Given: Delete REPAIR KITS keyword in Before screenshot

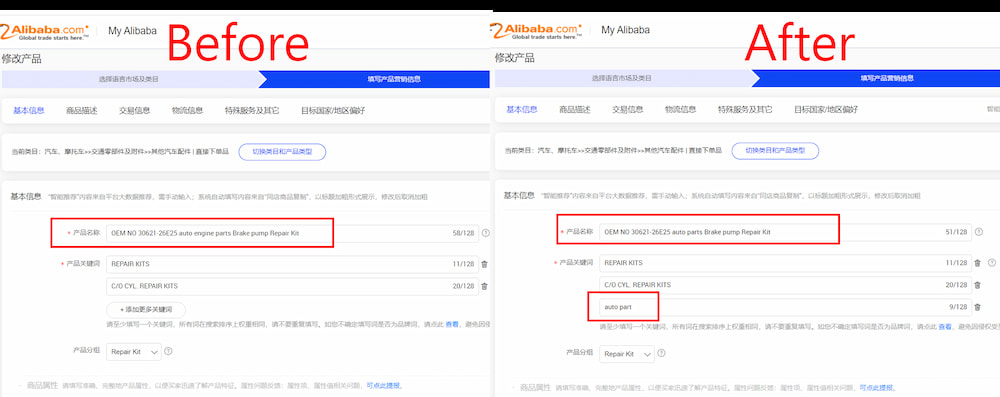Looking at the screenshot, I should (x=485, y=264).
